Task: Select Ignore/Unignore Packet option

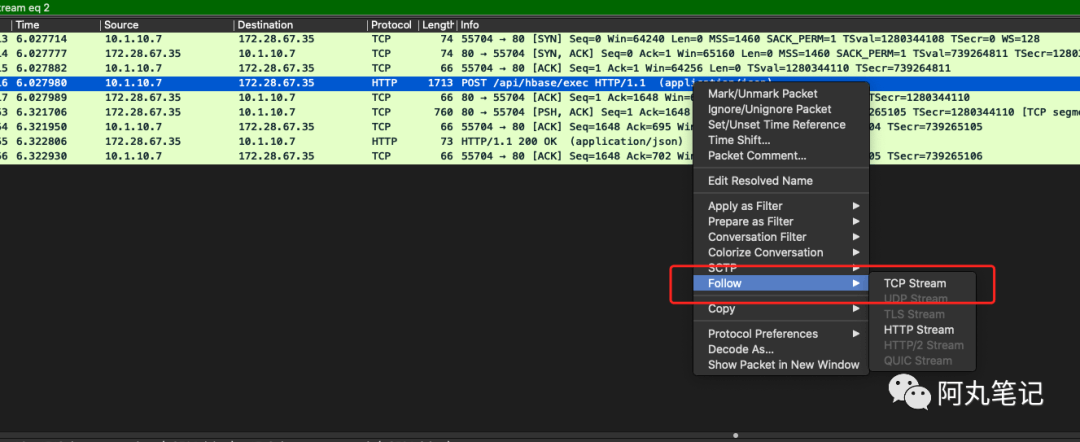Action: click(769, 109)
